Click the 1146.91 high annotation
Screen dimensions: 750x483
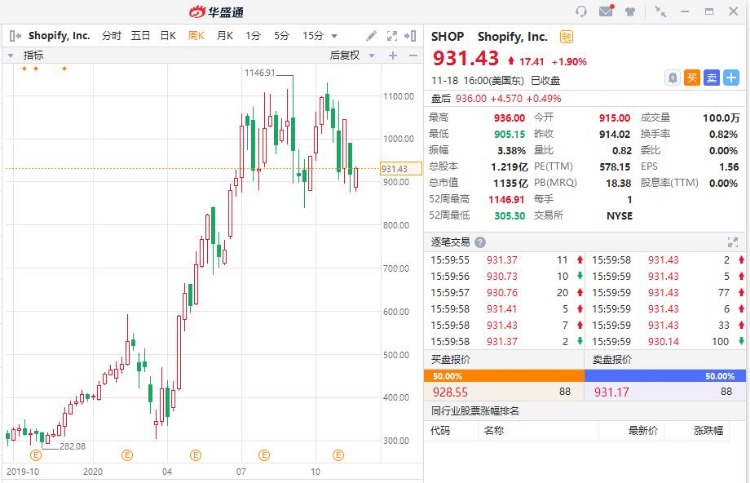click(260, 73)
